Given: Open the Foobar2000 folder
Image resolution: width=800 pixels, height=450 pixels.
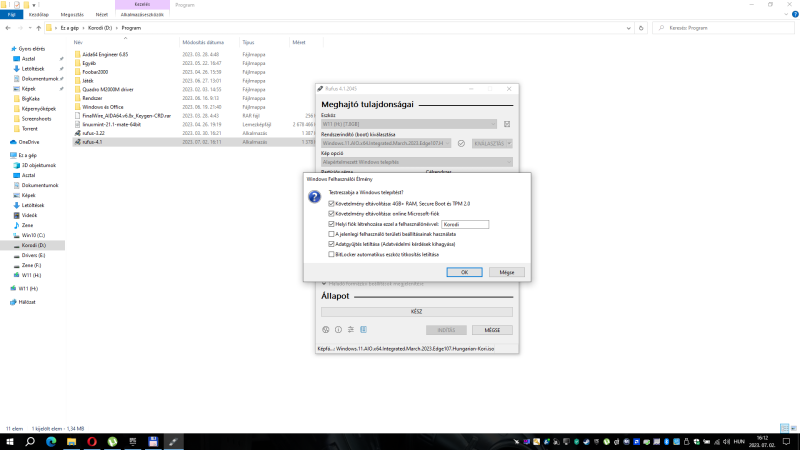Looking at the screenshot, I should click(95, 72).
